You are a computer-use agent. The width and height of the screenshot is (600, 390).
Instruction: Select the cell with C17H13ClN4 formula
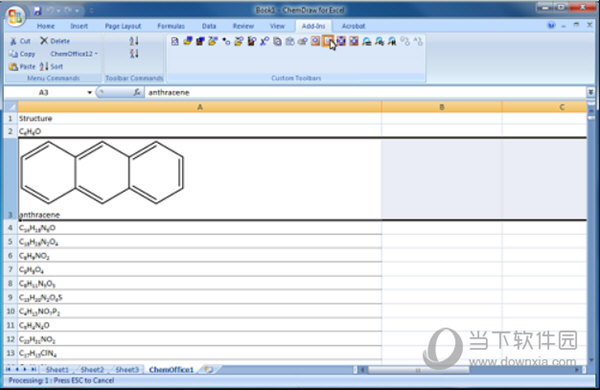point(199,353)
